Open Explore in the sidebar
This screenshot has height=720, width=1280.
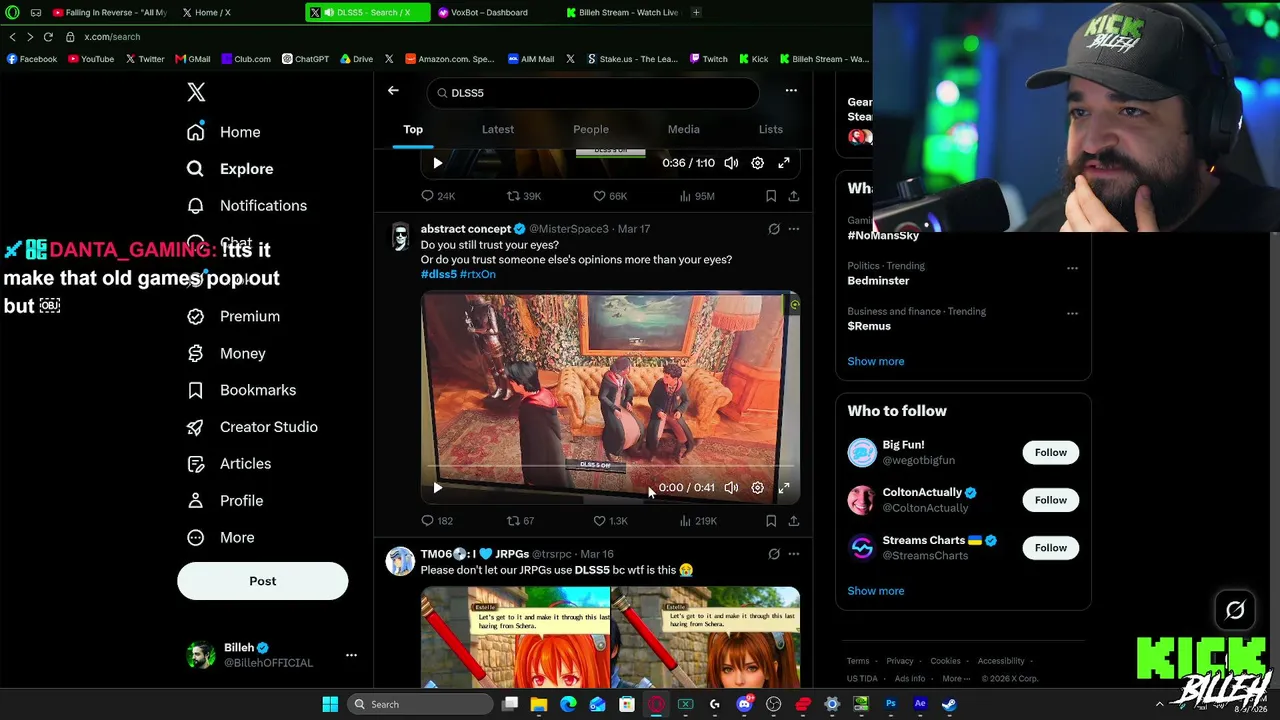231,169
